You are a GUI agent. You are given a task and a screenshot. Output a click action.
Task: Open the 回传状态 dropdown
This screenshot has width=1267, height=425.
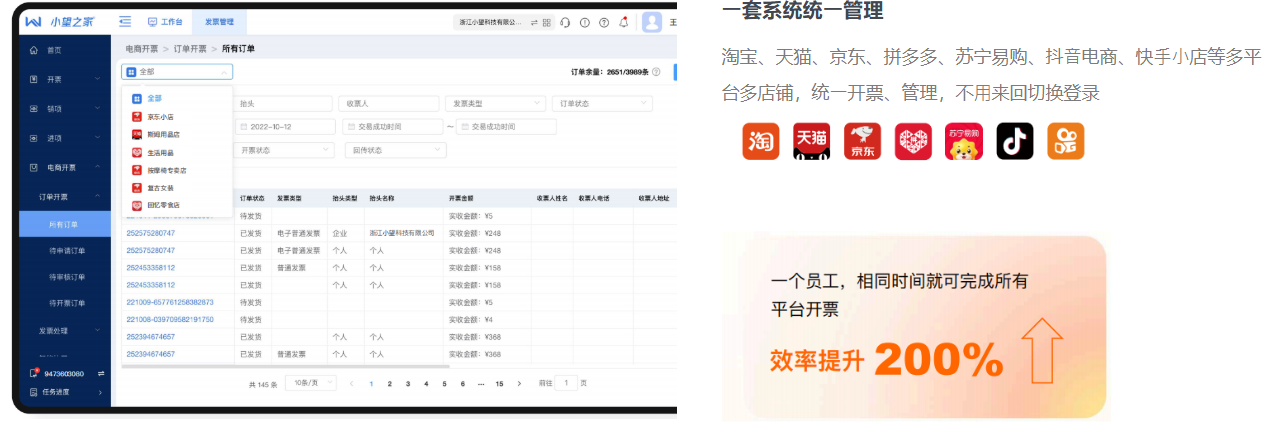(395, 150)
